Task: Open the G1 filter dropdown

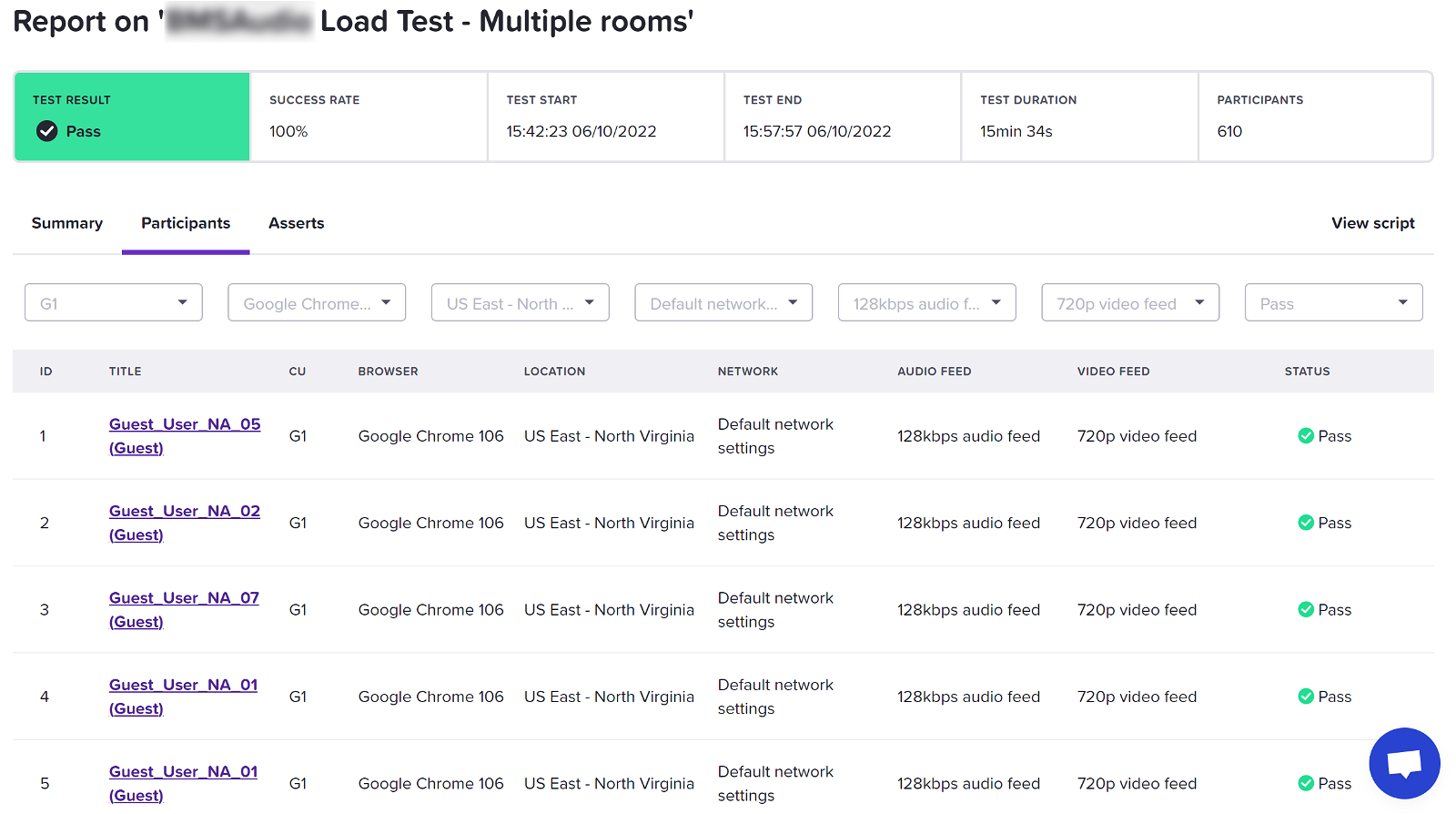Action: pos(113,303)
